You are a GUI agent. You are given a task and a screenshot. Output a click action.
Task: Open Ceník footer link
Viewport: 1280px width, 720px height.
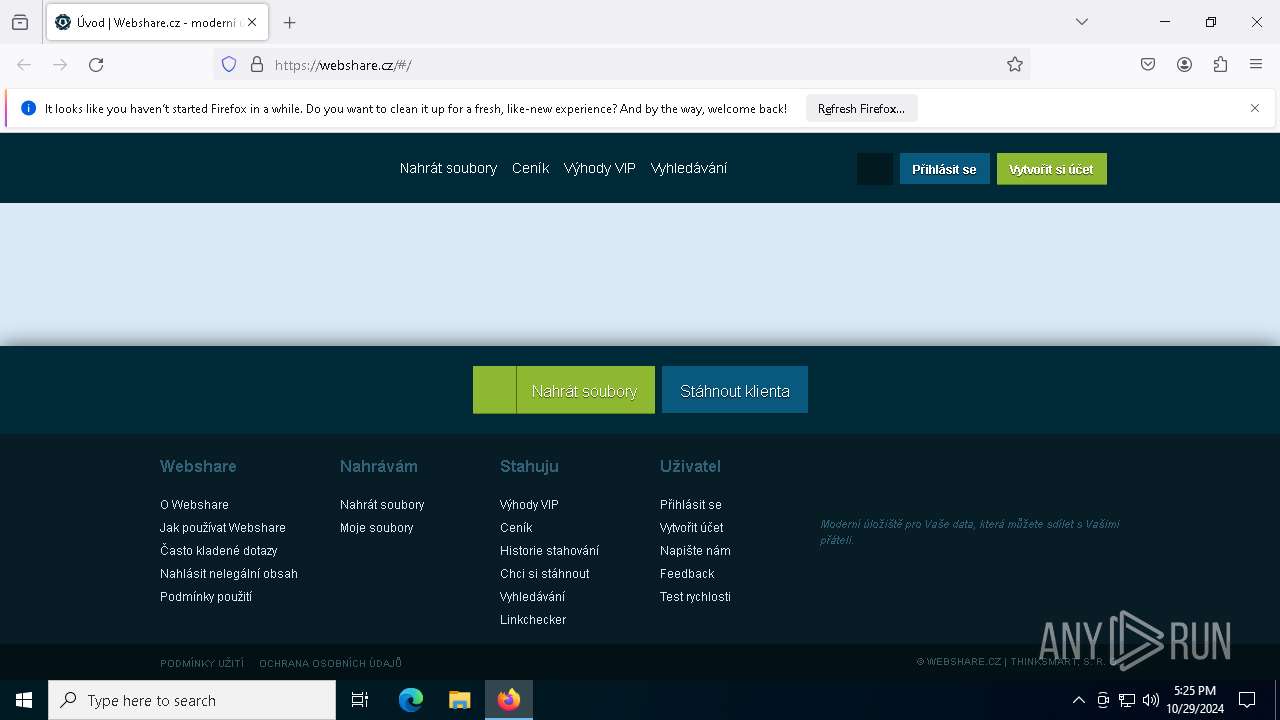tap(516, 528)
